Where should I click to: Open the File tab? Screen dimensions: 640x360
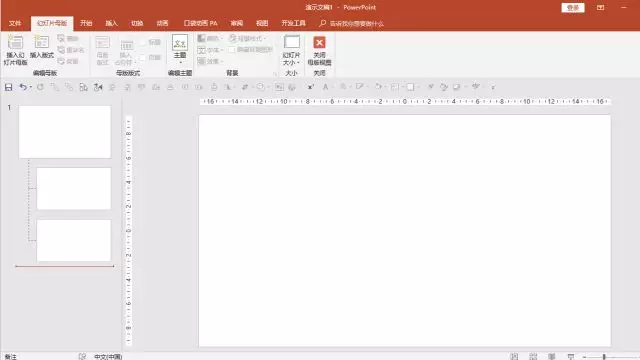pyautogui.click(x=15, y=23)
